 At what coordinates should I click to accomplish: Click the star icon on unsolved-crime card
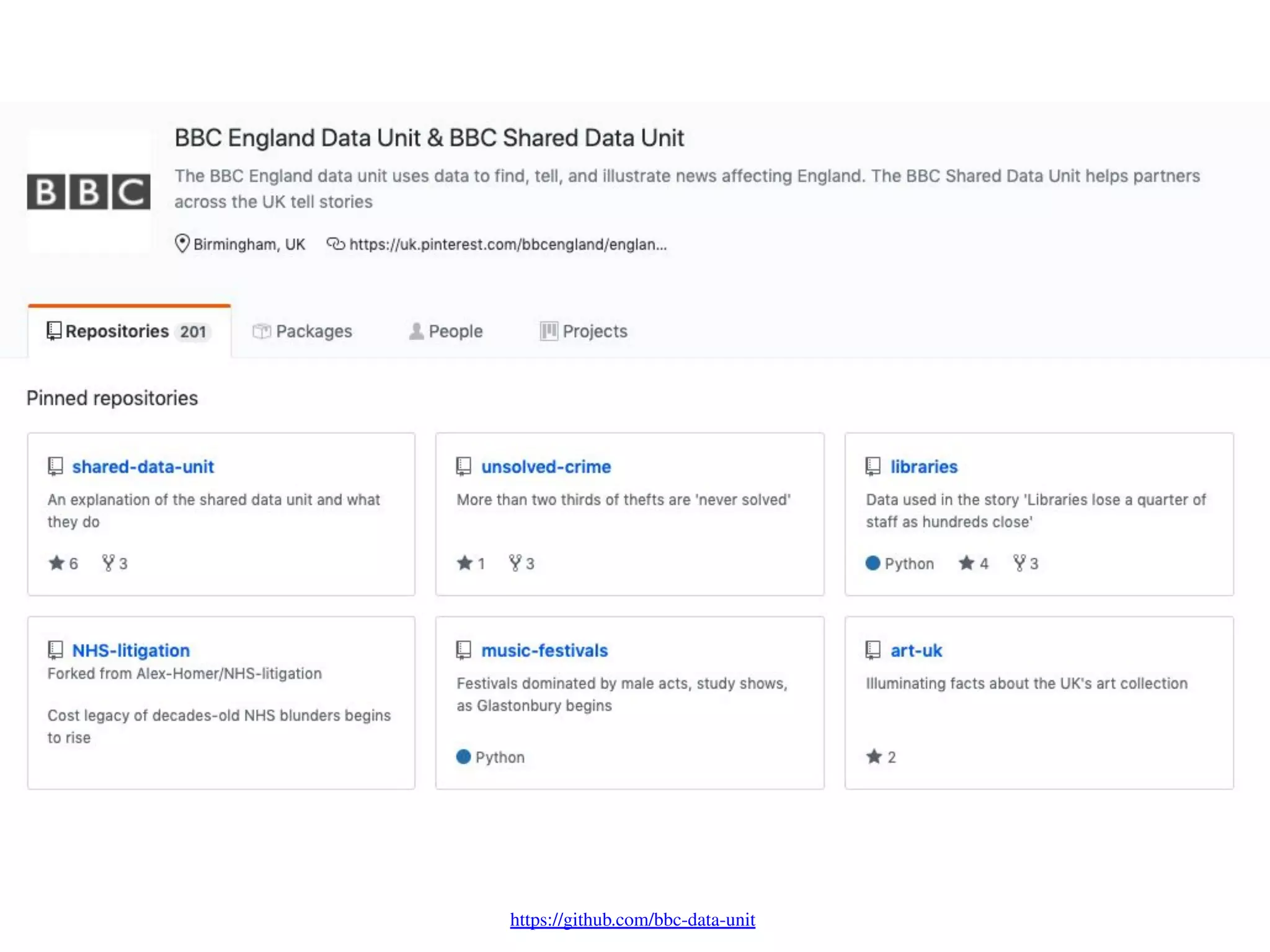coord(464,563)
